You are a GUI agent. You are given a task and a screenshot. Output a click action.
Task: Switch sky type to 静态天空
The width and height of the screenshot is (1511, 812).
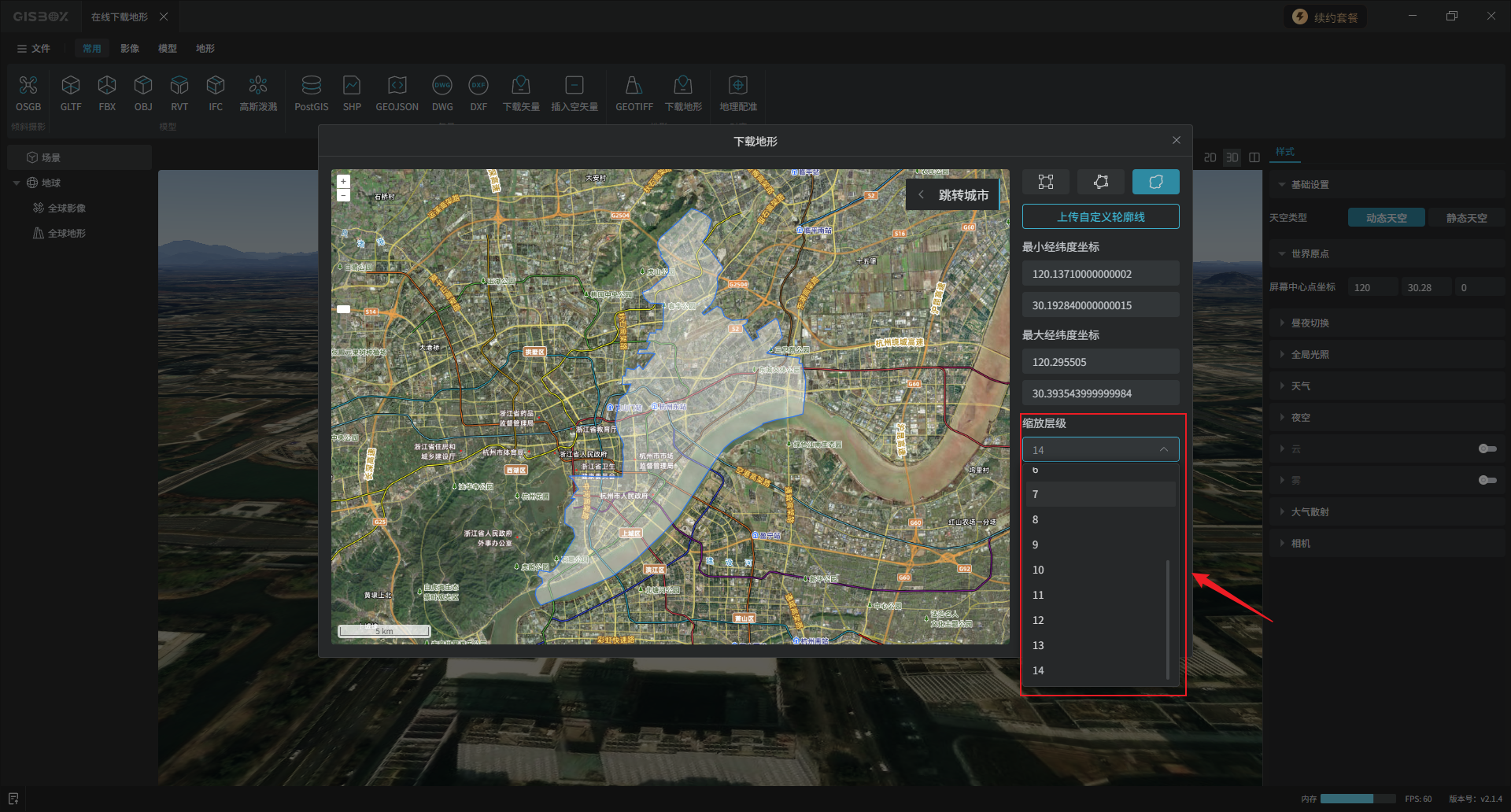pyautogui.click(x=1465, y=218)
